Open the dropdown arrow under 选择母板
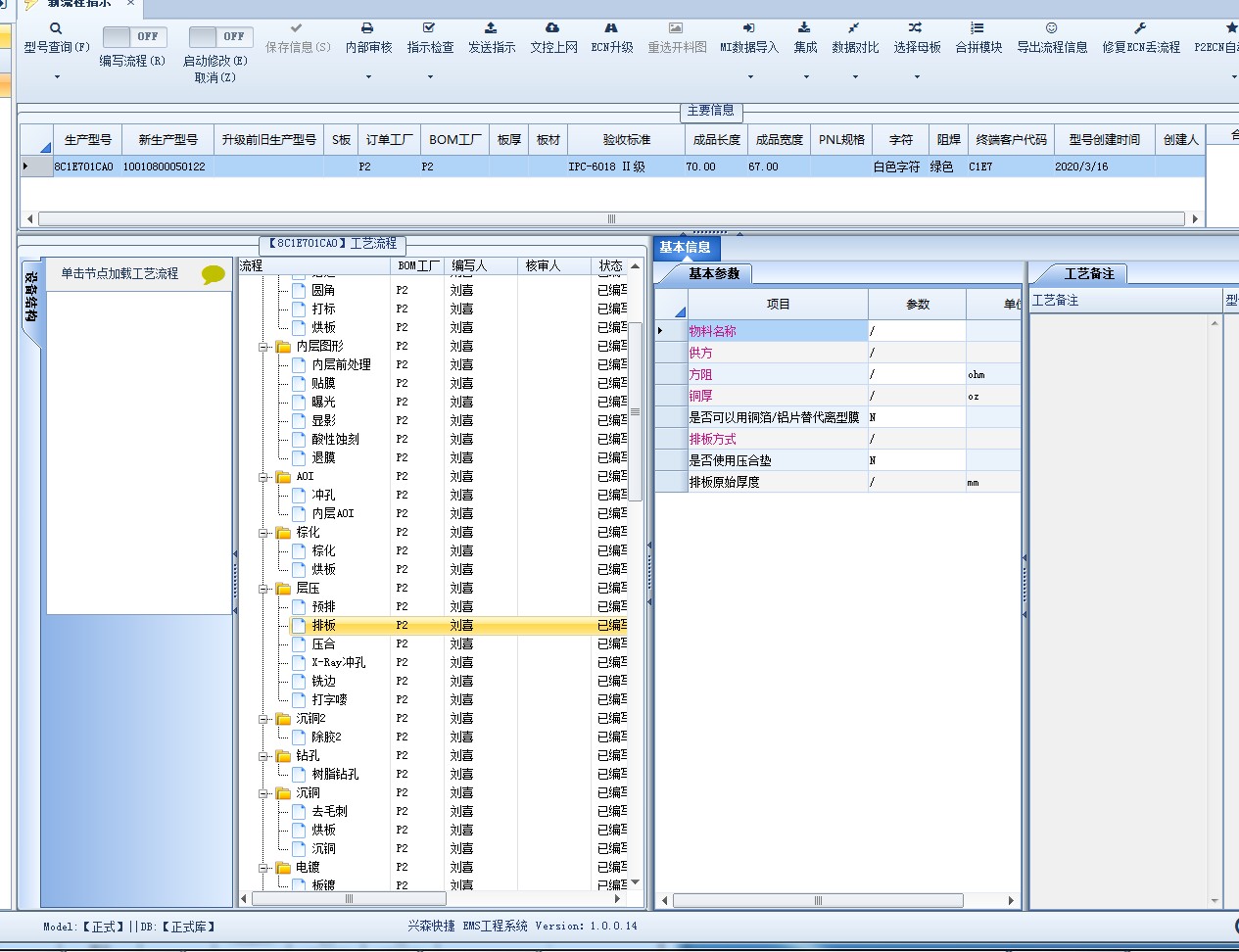1239x952 pixels. pos(917,76)
